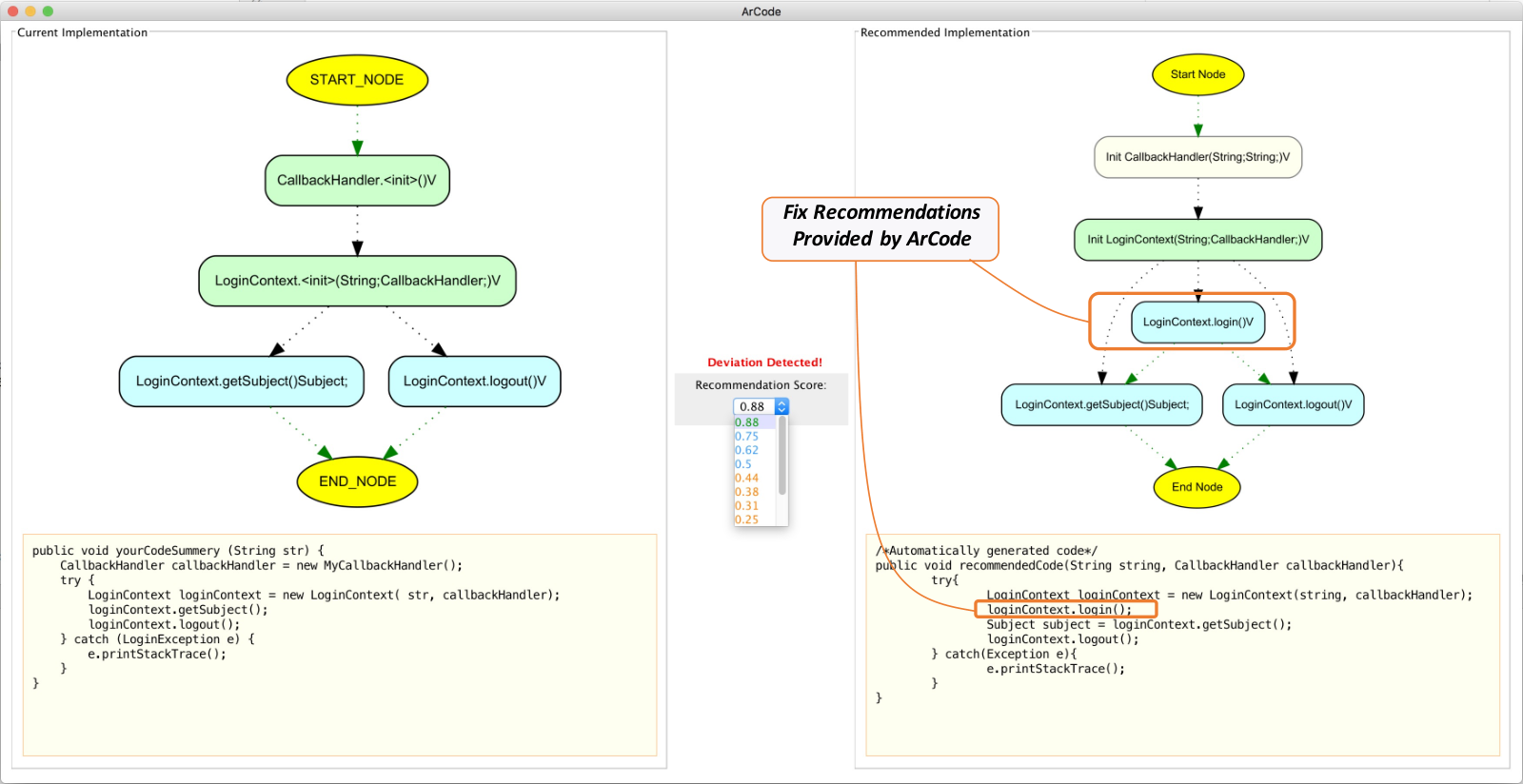The width and height of the screenshot is (1523, 784).
Task: Select the recommended Start Node ellipse
Action: pyautogui.click(x=1198, y=74)
